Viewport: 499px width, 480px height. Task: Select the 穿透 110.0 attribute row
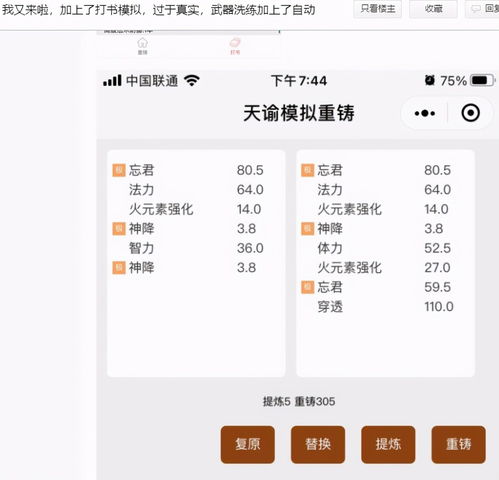[386, 307]
